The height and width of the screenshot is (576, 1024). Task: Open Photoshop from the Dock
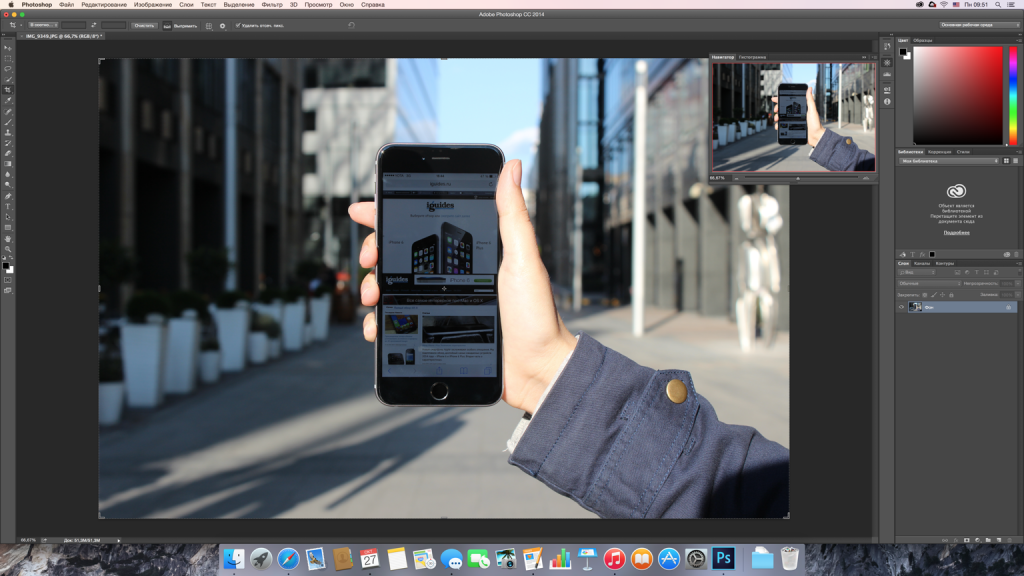click(723, 559)
